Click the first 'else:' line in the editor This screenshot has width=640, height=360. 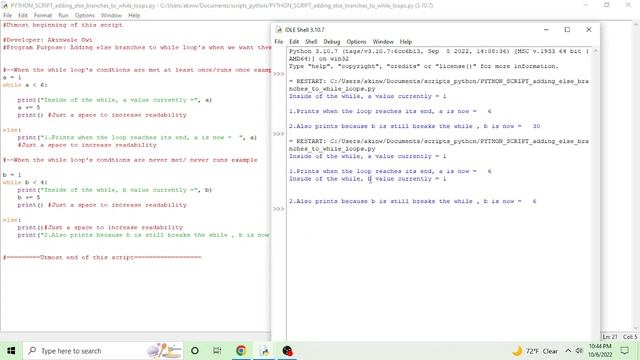click(x=11, y=130)
